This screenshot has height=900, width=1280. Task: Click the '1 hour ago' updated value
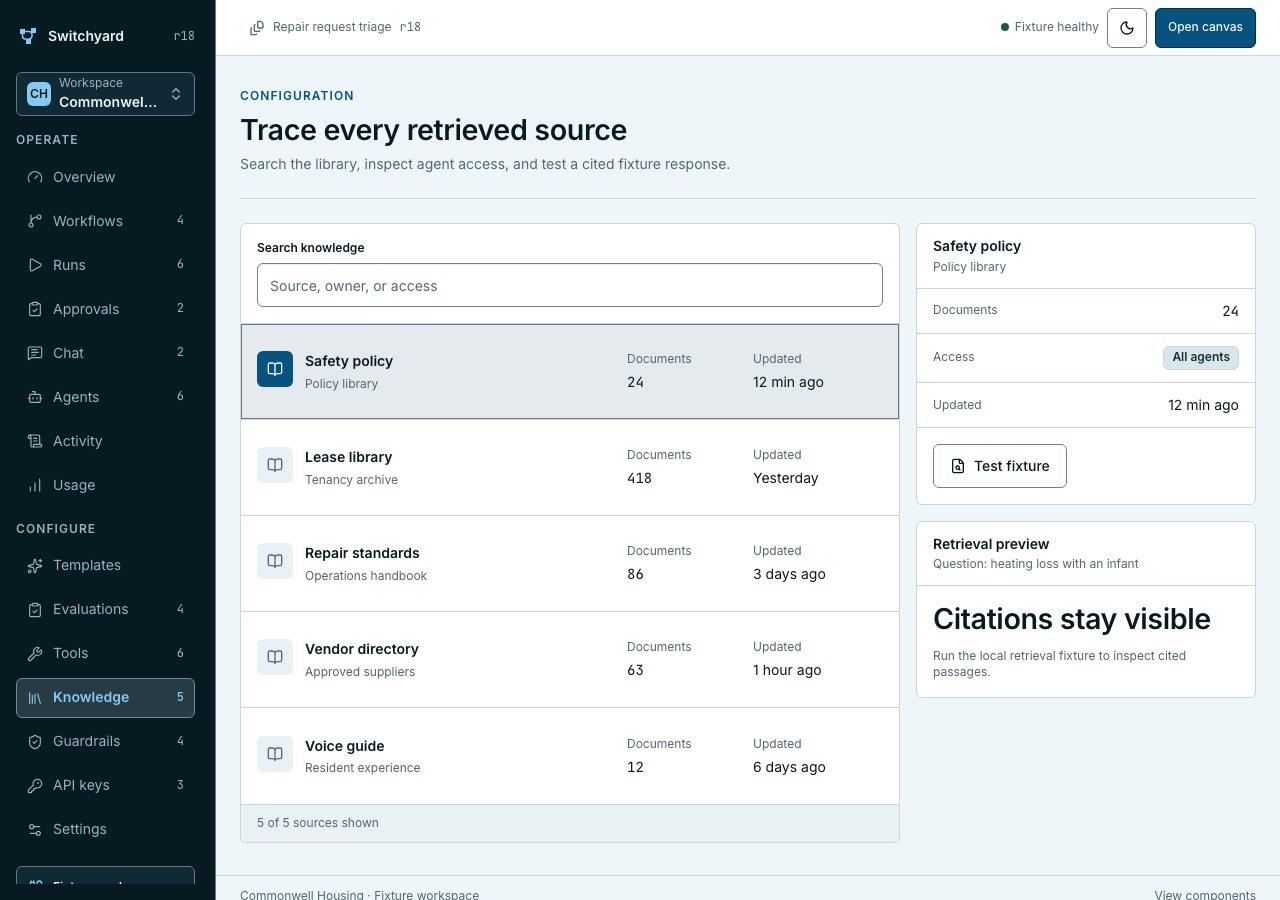coord(787,670)
